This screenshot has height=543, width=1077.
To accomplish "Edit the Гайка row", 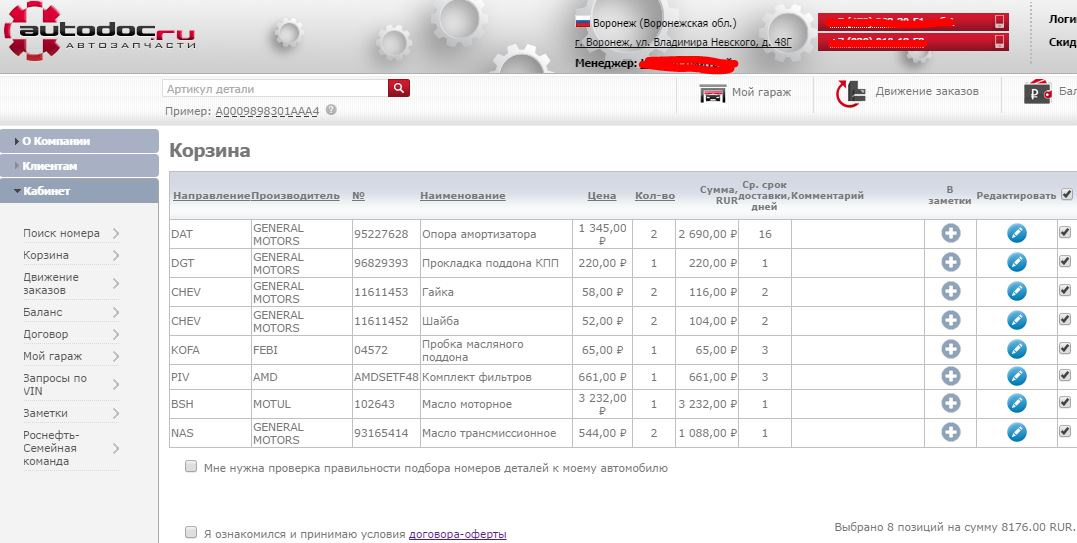I will pos(1017,291).
